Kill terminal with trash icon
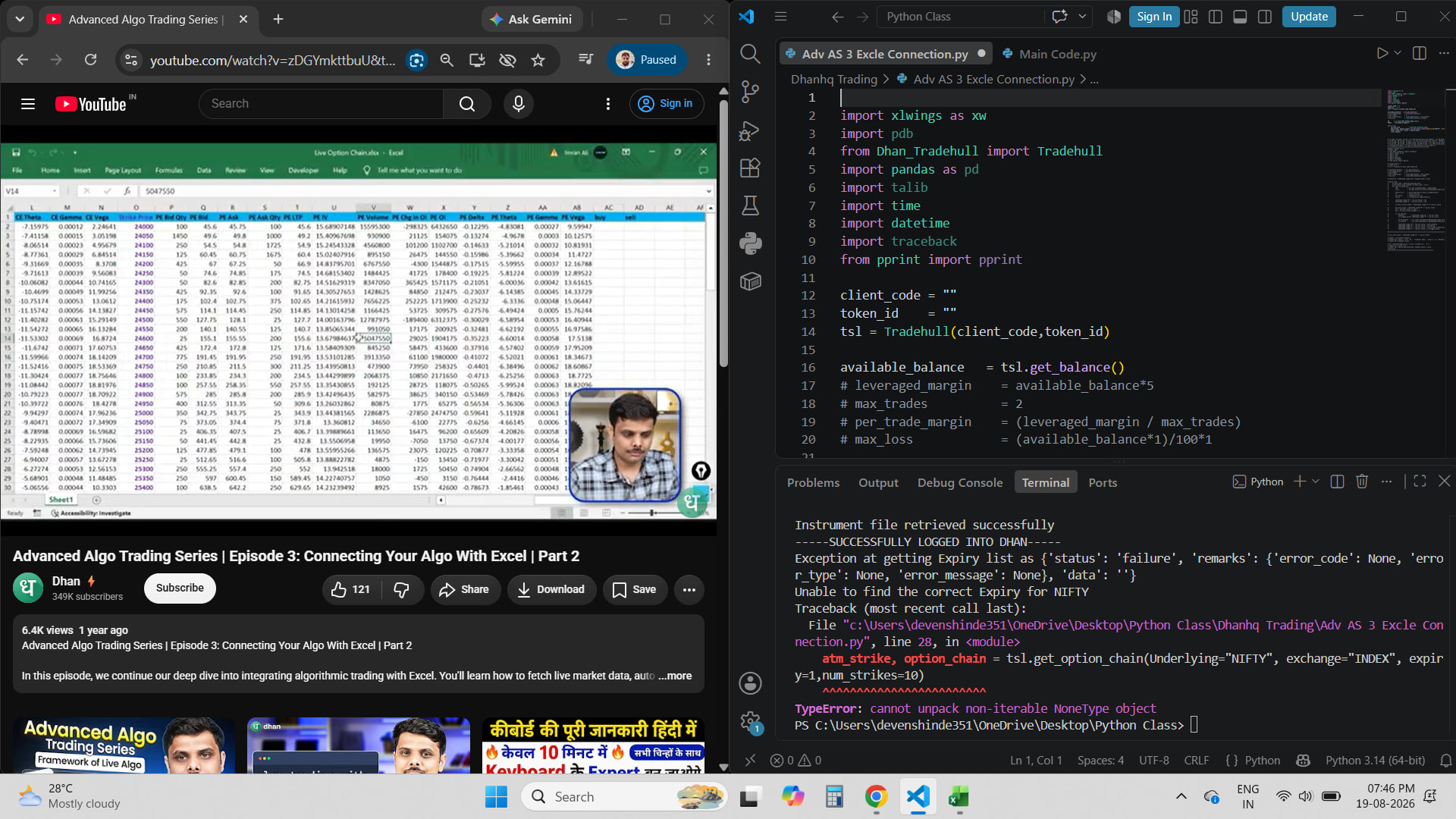1456x819 pixels. coord(1362,482)
